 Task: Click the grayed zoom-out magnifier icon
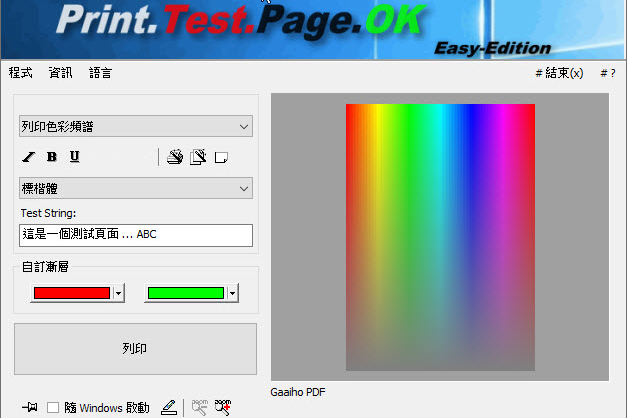click(200, 408)
